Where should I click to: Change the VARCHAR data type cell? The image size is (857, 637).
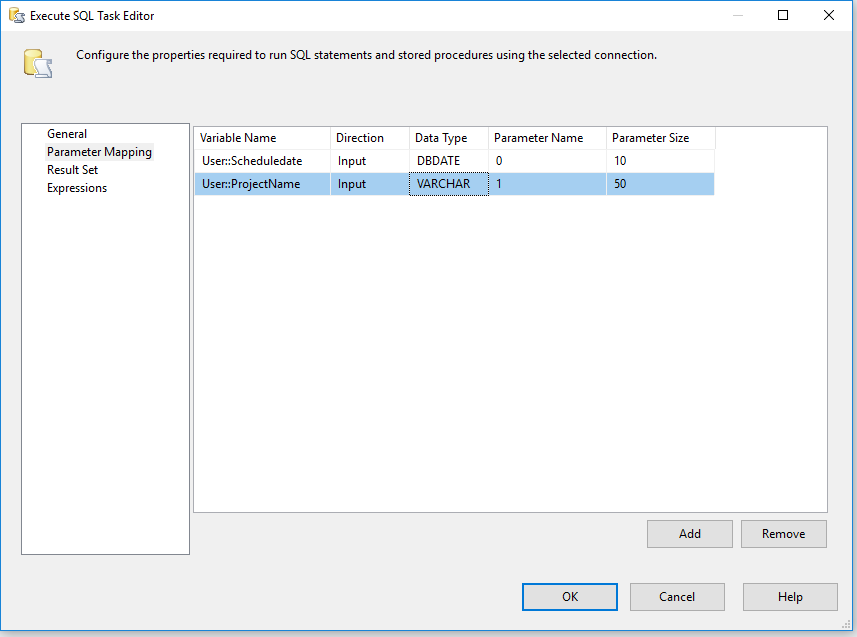(x=449, y=184)
